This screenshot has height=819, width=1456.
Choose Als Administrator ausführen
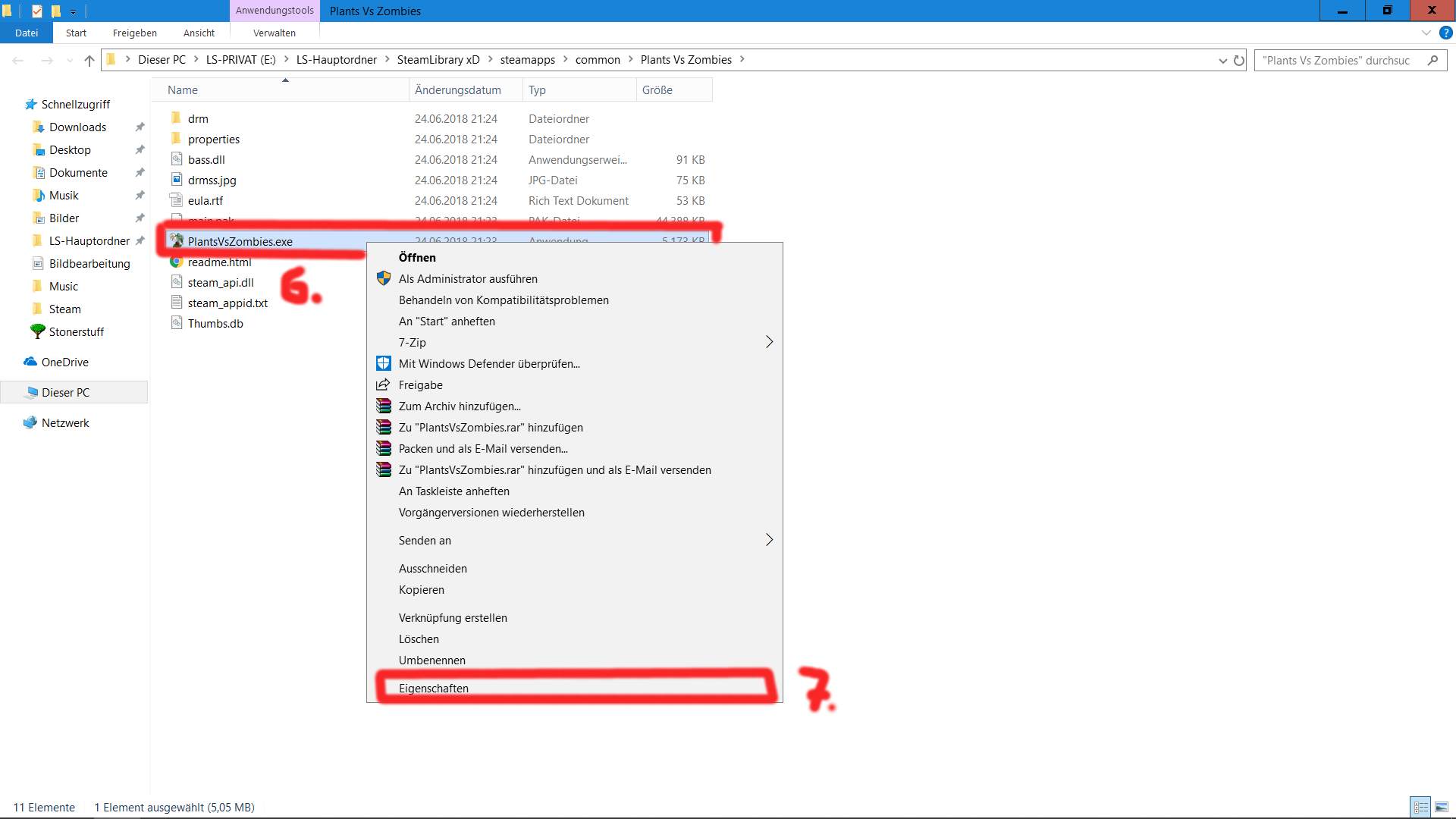468,279
